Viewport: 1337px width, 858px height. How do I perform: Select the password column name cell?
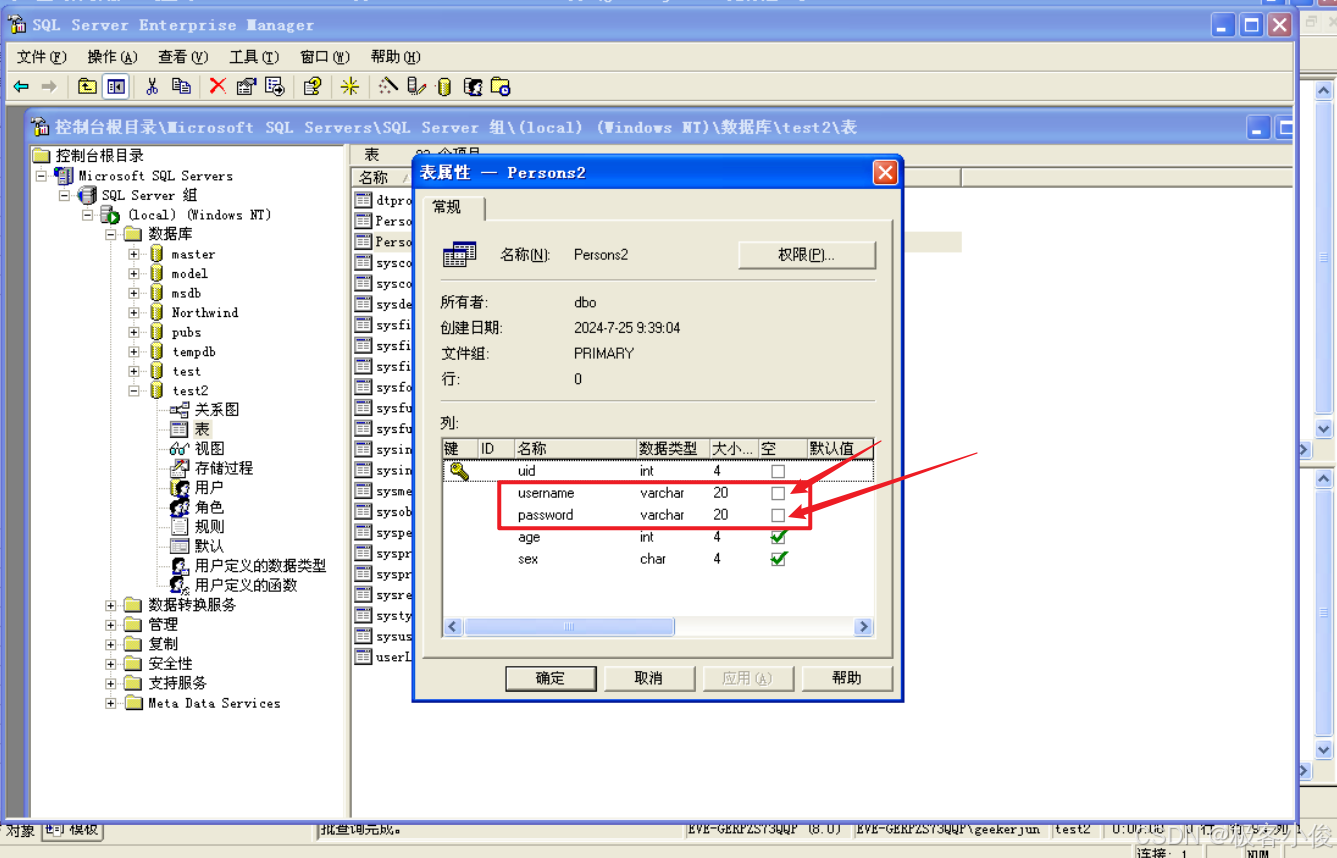pyautogui.click(x=546, y=515)
